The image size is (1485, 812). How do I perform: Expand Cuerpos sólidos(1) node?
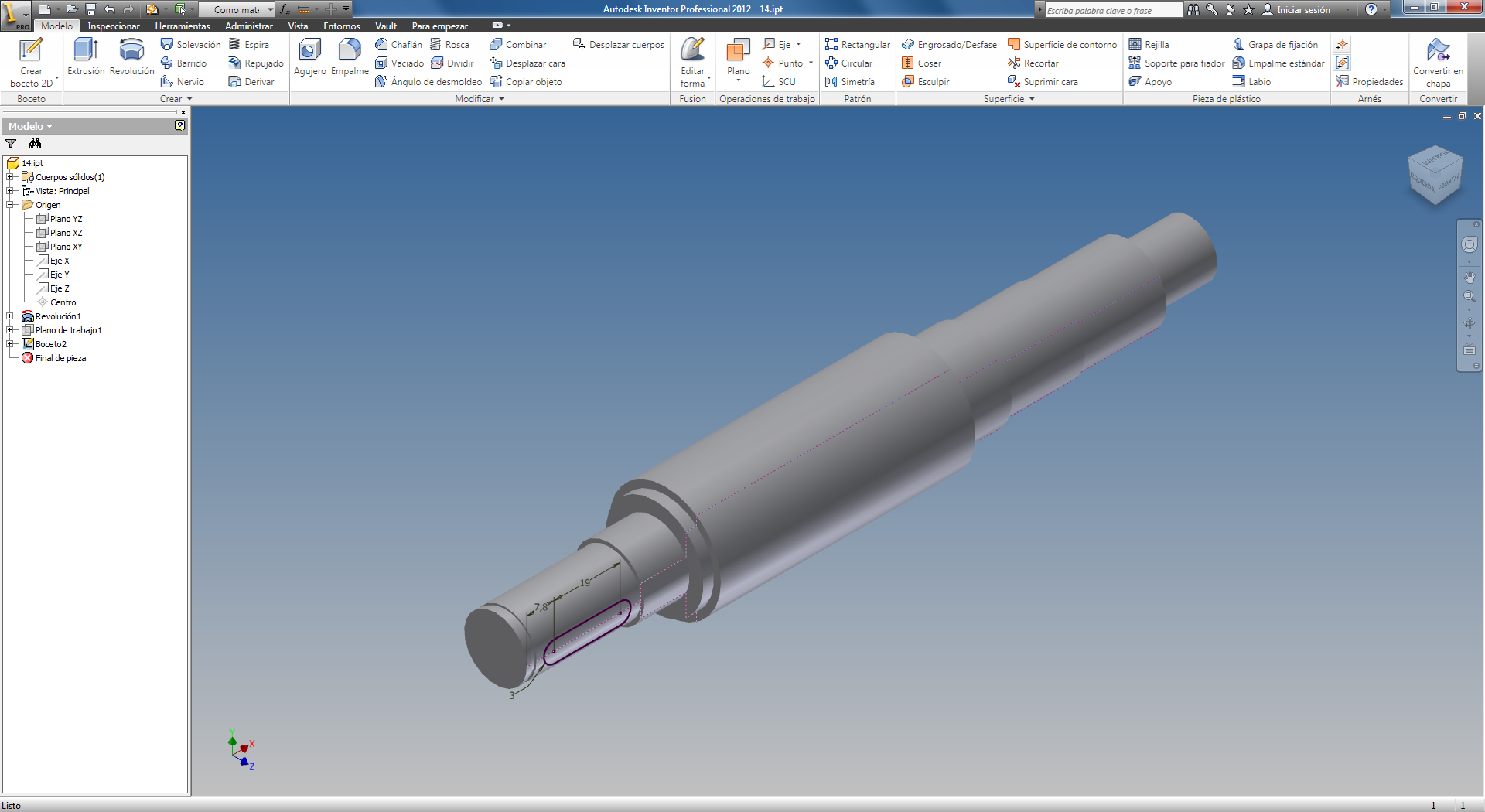(10, 177)
